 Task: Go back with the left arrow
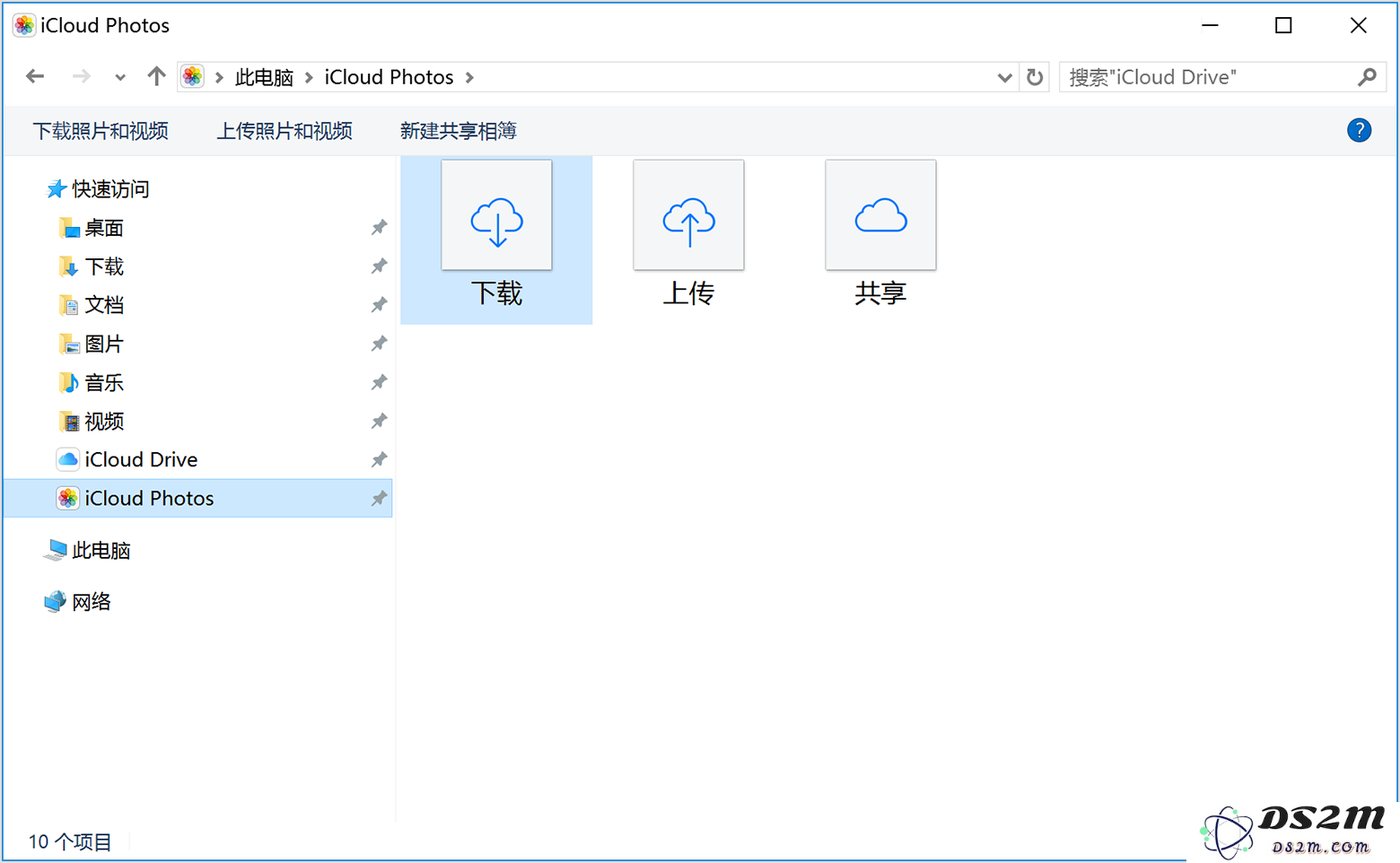pos(35,77)
